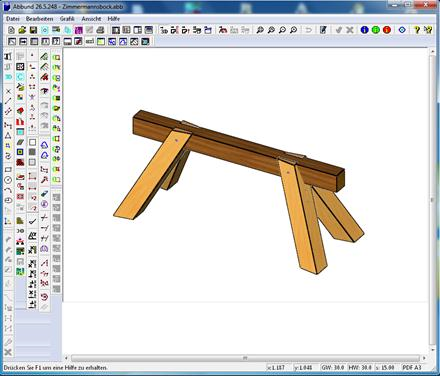
Task: Click the red roof rafters icon
Action: (x=44, y=77)
